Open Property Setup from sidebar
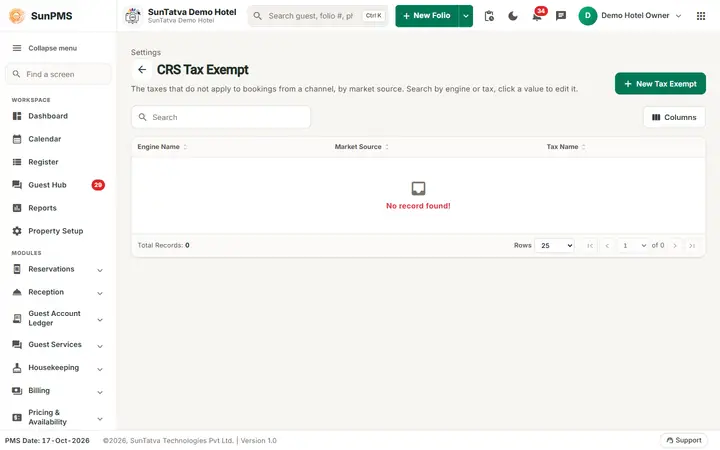The image size is (720, 450). pos(58,231)
